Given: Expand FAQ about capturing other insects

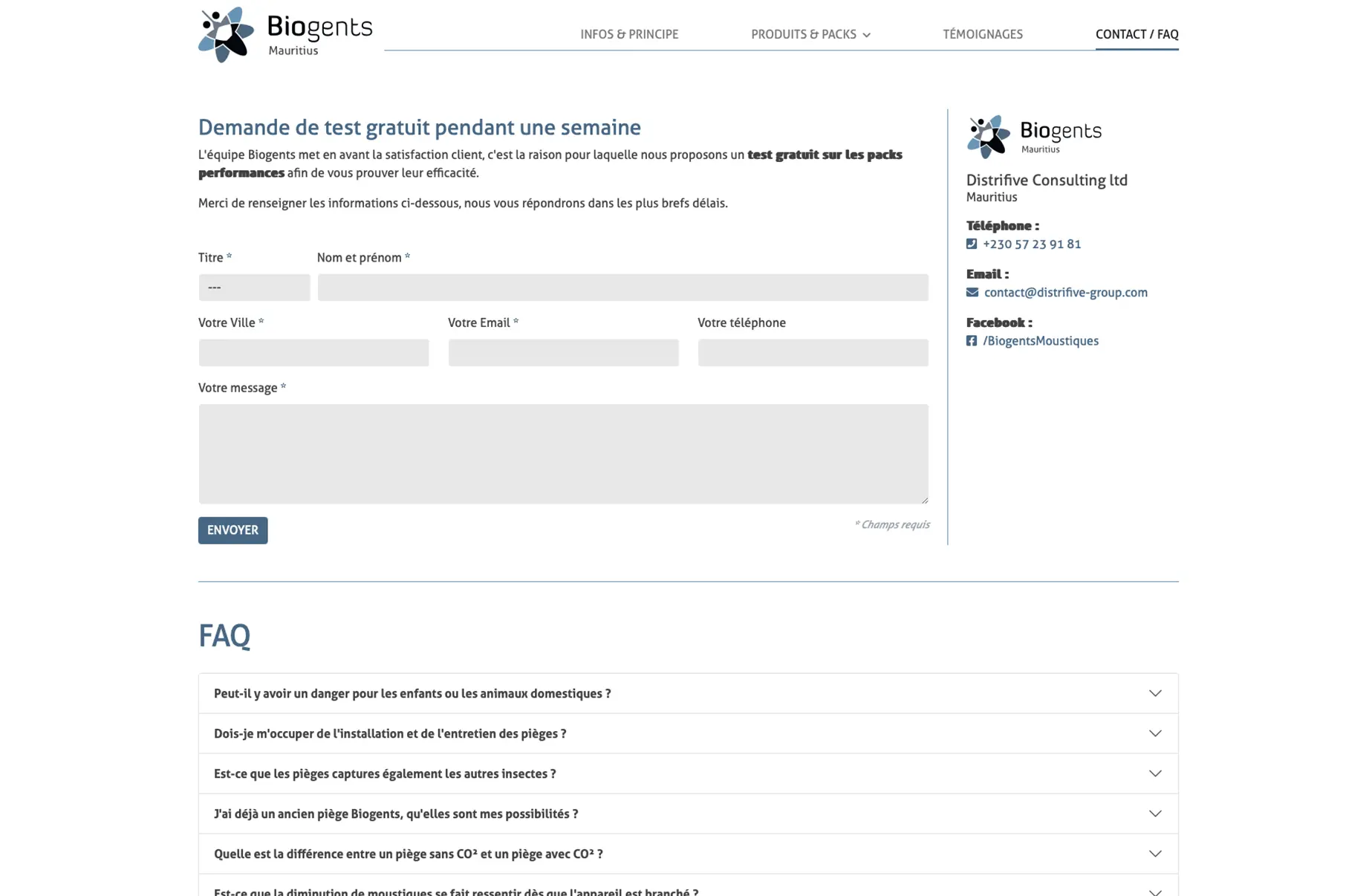Looking at the screenshot, I should pos(688,773).
